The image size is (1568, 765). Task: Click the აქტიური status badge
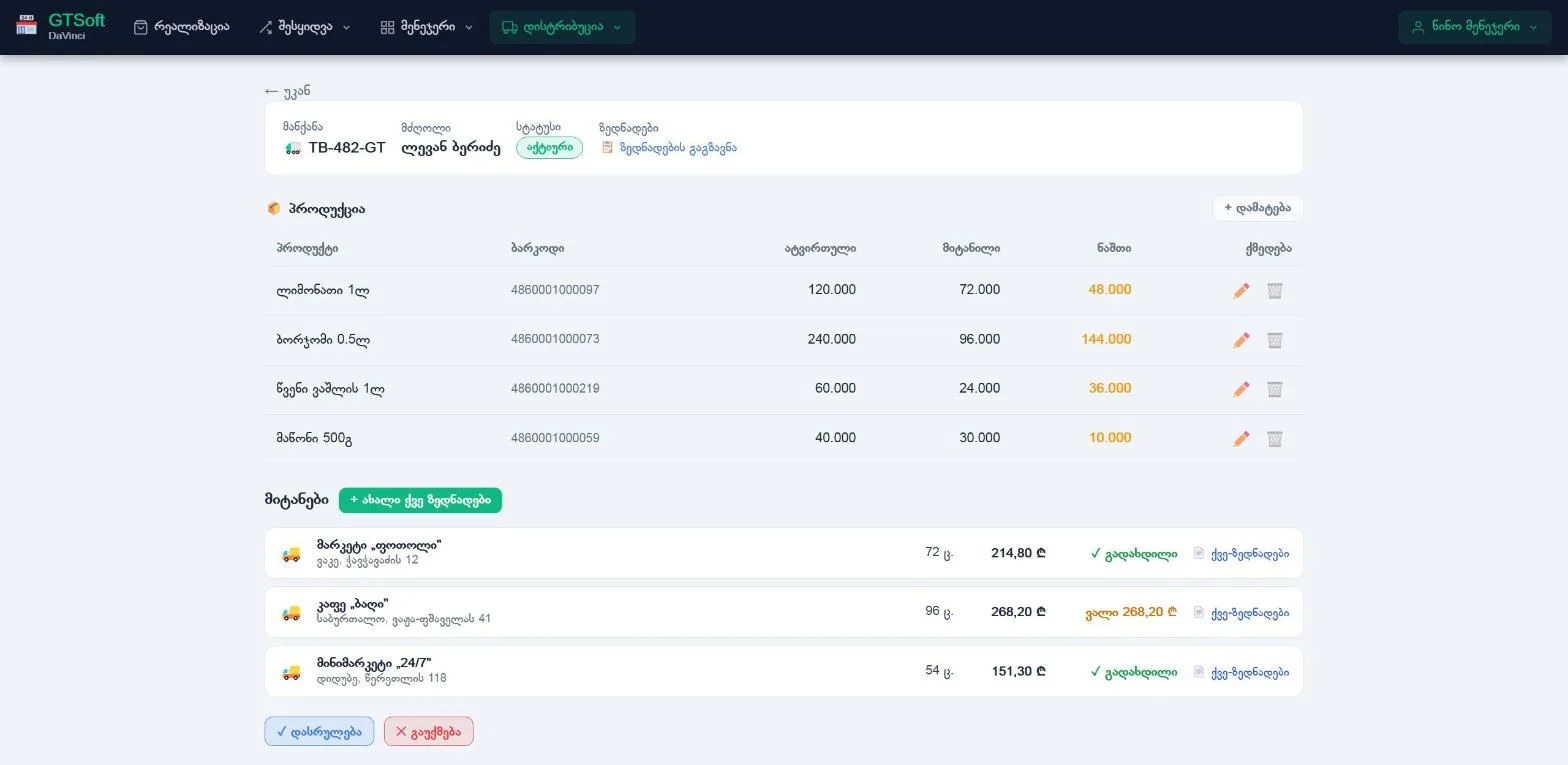549,148
